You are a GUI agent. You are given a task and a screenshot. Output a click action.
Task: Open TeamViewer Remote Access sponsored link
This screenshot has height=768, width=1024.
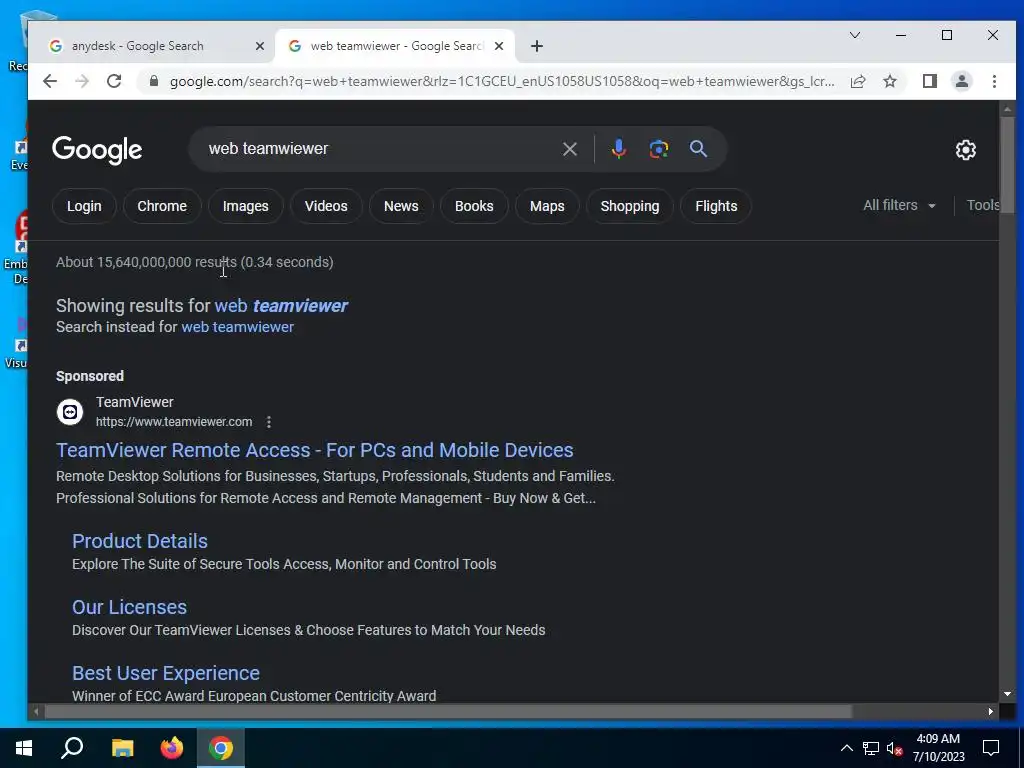tap(315, 450)
